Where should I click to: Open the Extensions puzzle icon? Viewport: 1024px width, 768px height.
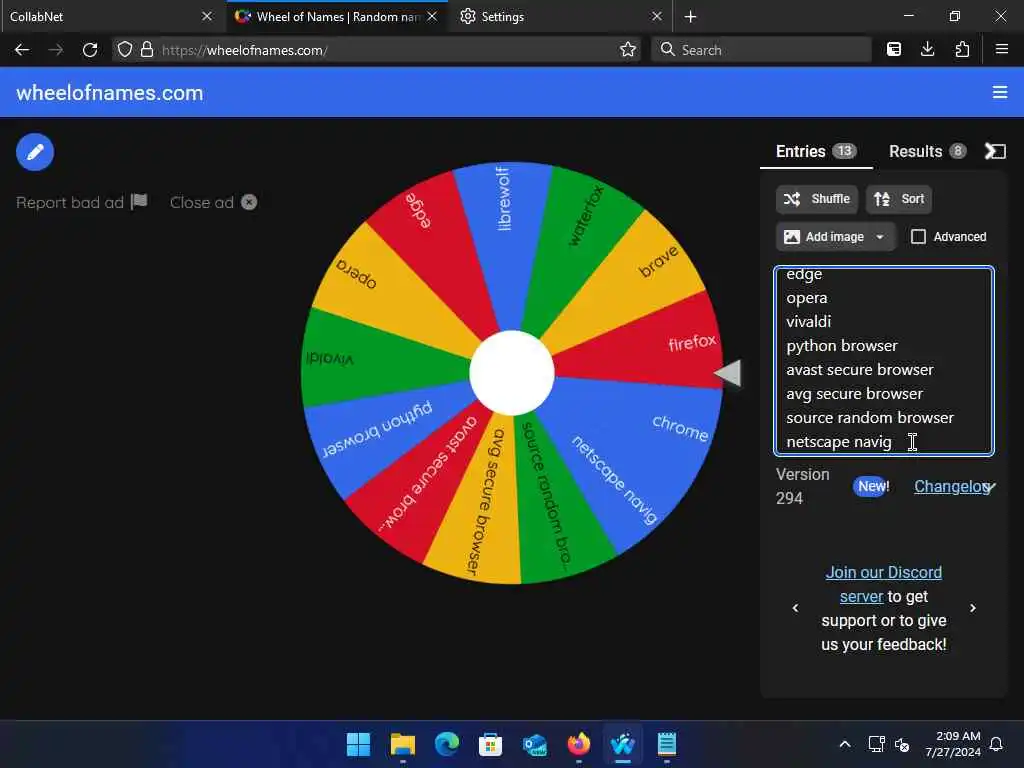pos(962,50)
